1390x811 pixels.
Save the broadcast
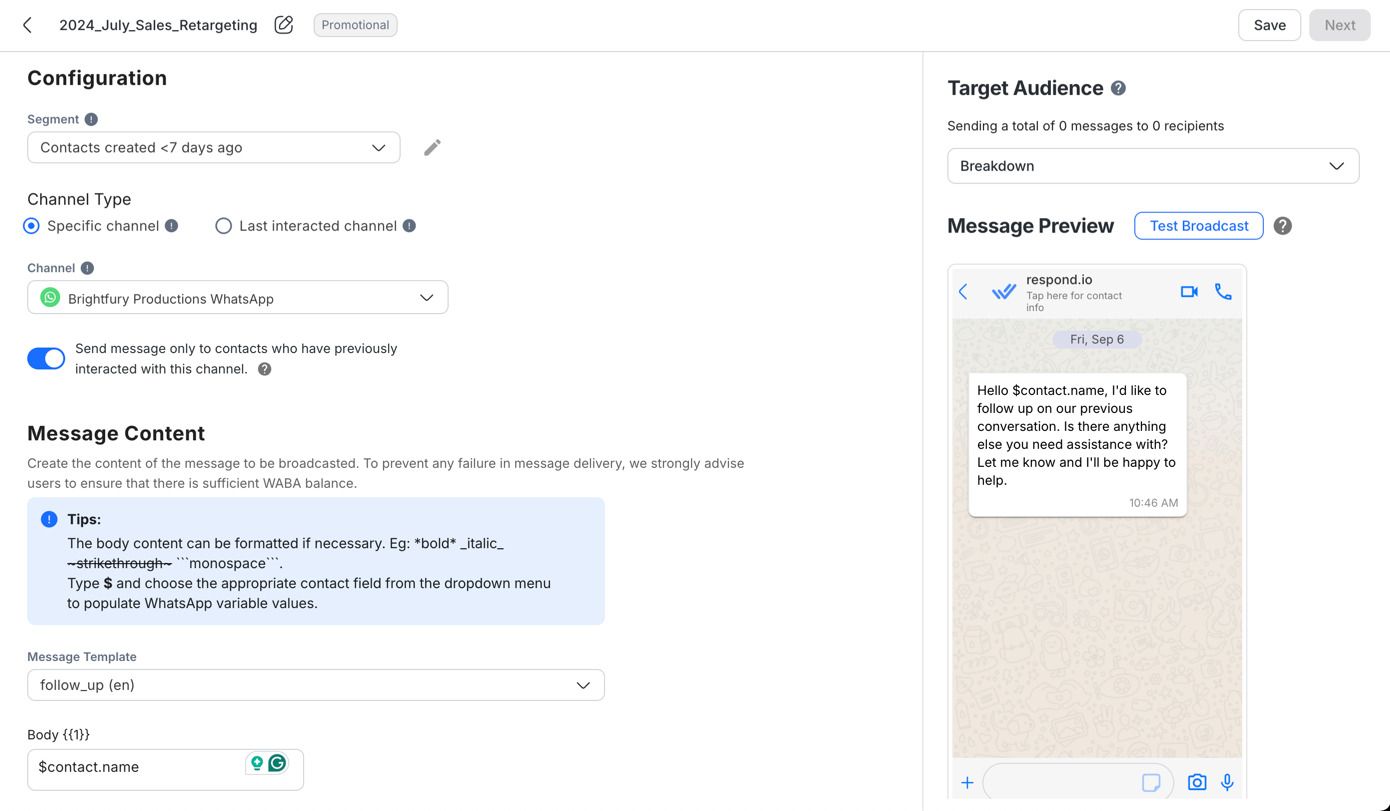pos(1269,25)
